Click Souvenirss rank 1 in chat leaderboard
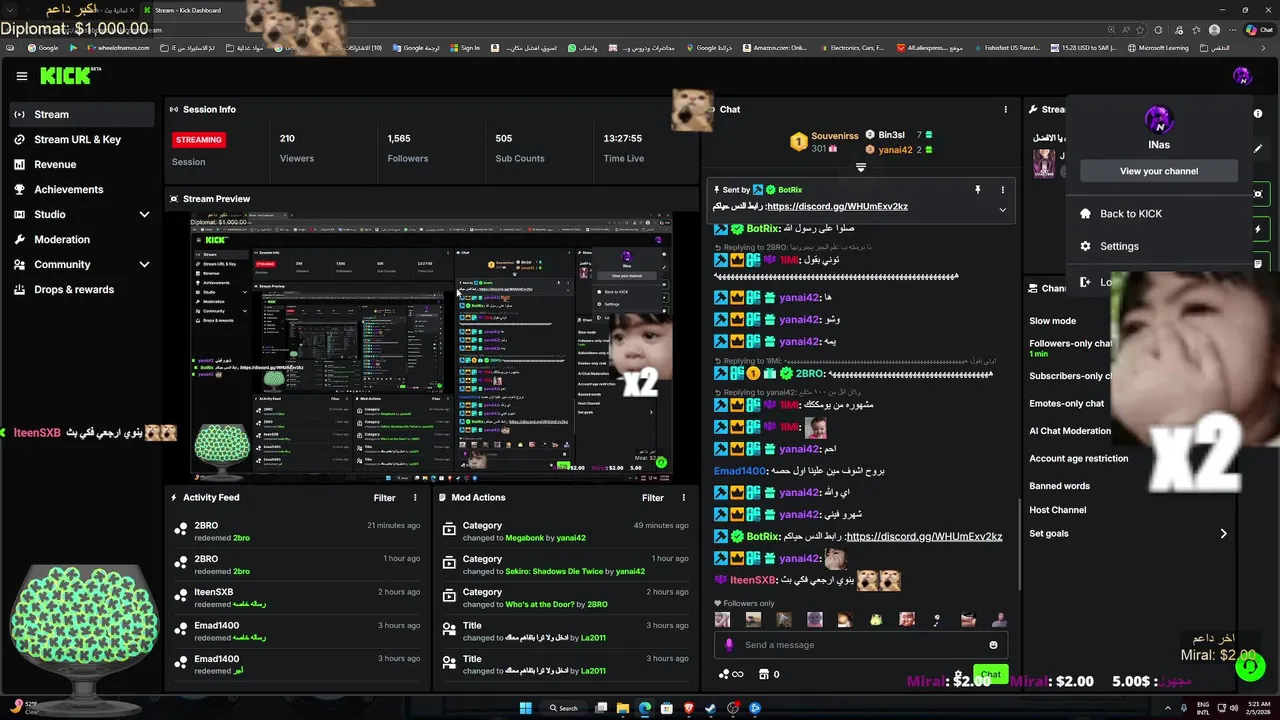The image size is (1280, 720). pyautogui.click(x=825, y=141)
